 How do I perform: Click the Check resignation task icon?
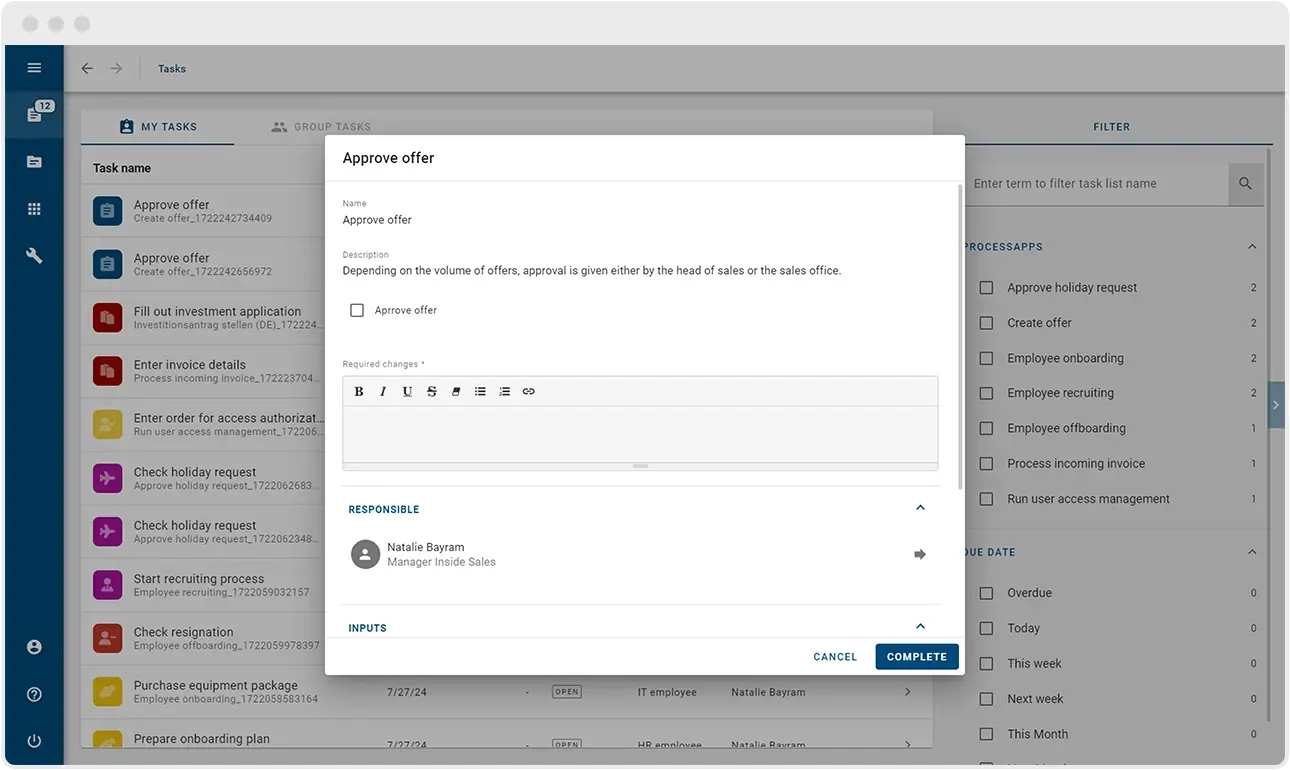(x=107, y=638)
